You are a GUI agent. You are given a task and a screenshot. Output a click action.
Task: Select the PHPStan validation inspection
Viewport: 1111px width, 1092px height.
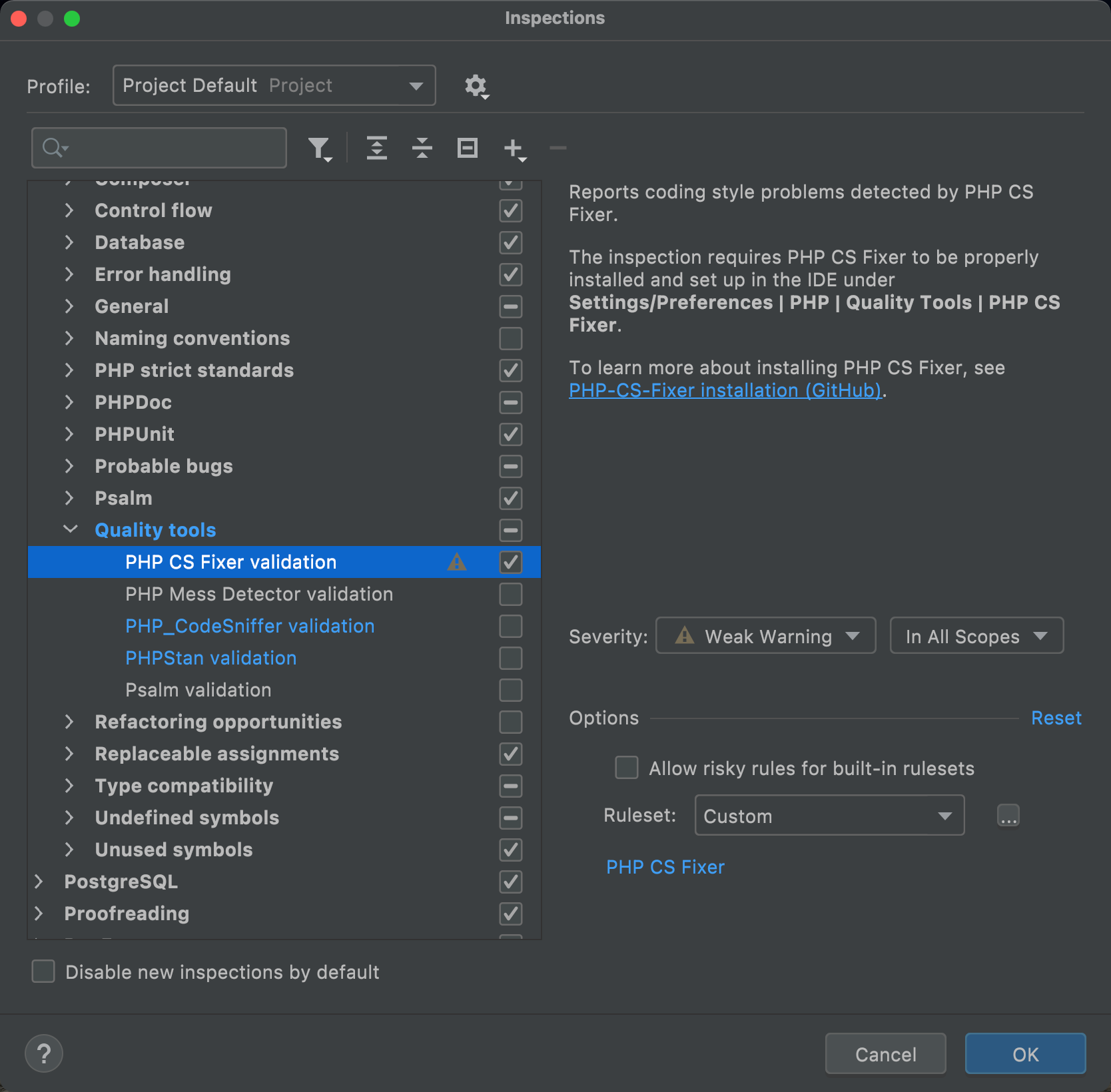[210, 658]
